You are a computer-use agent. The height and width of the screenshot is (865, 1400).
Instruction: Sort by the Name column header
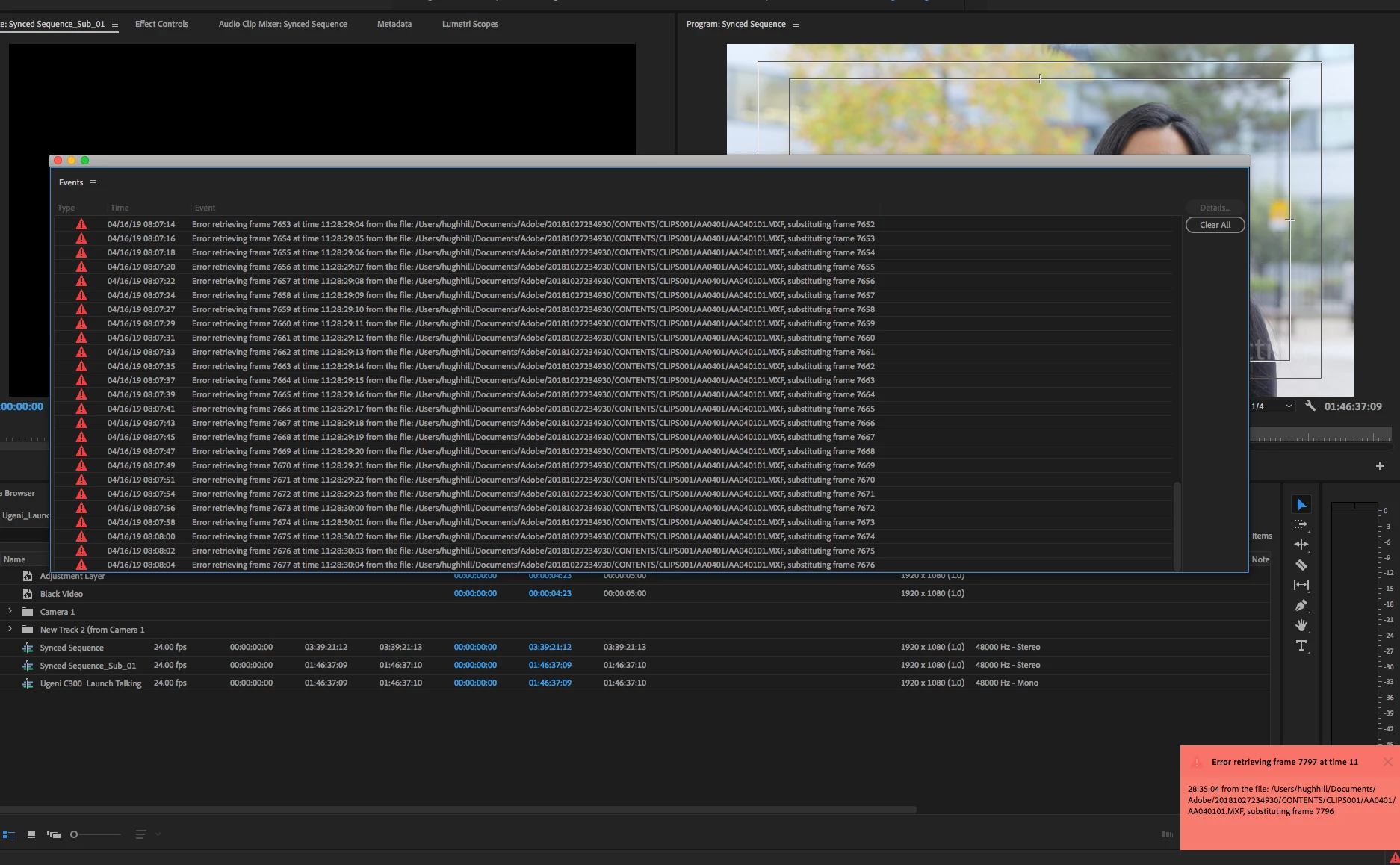(x=15, y=559)
